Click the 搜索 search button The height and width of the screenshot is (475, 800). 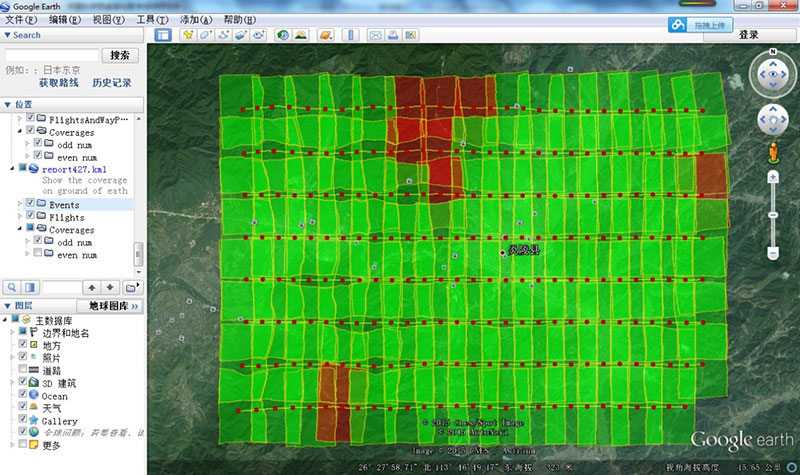(x=120, y=55)
